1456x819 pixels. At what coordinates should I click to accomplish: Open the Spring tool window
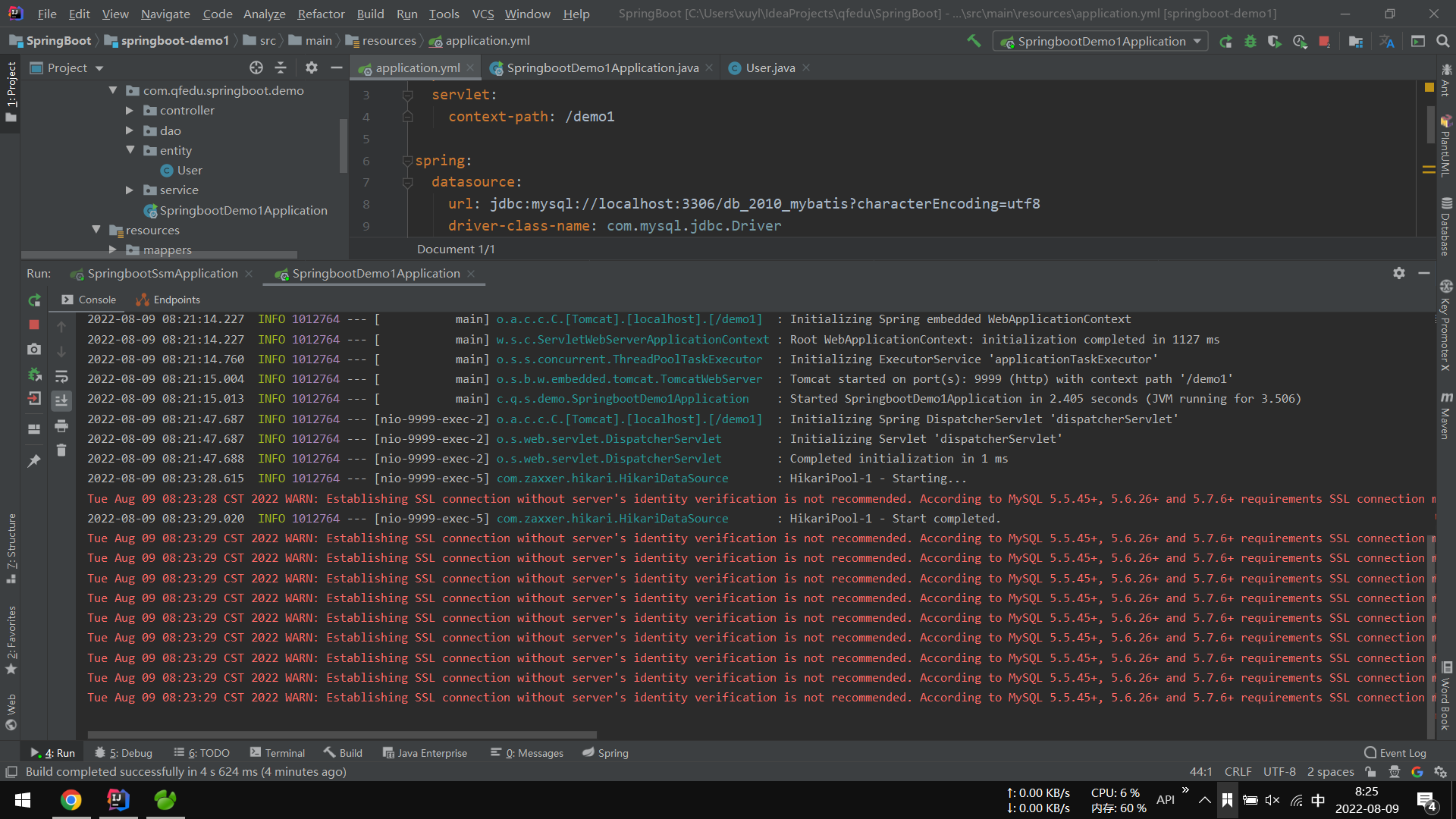coord(605,753)
